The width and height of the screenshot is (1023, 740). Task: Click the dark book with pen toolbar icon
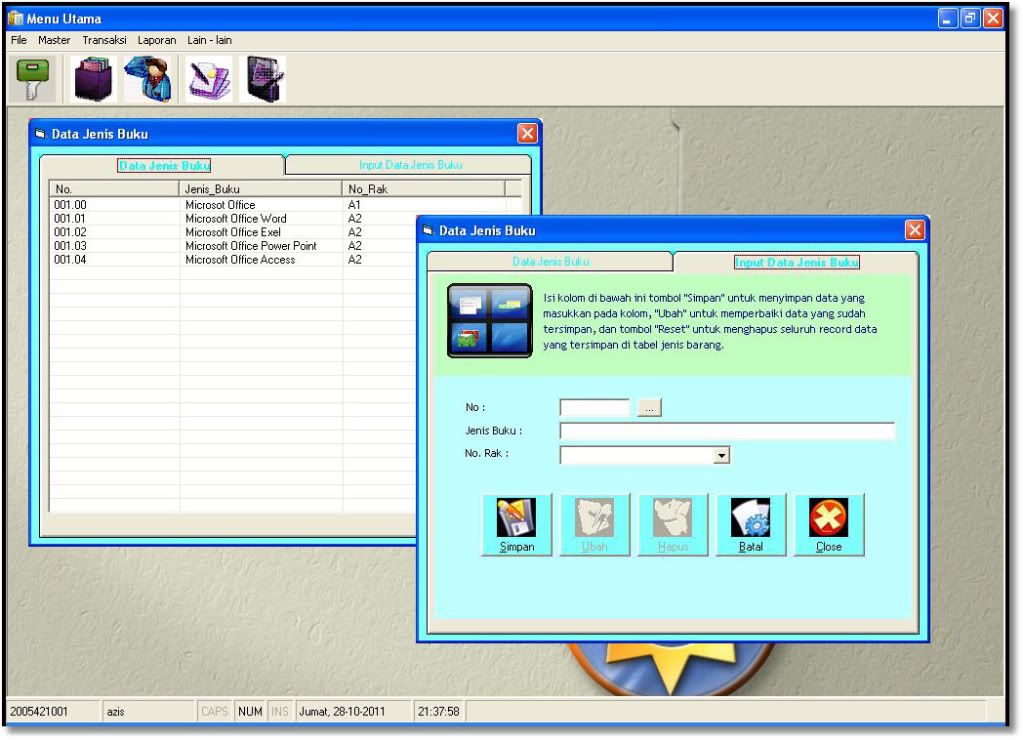coord(264,79)
